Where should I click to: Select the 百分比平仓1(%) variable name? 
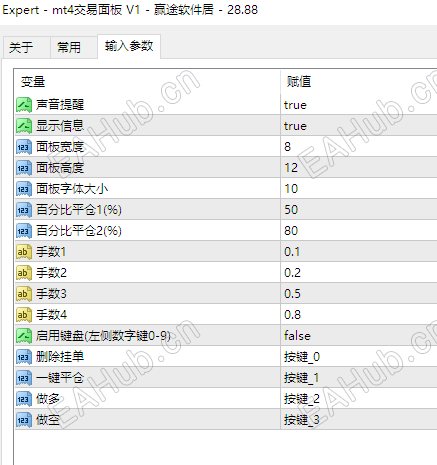point(79,210)
